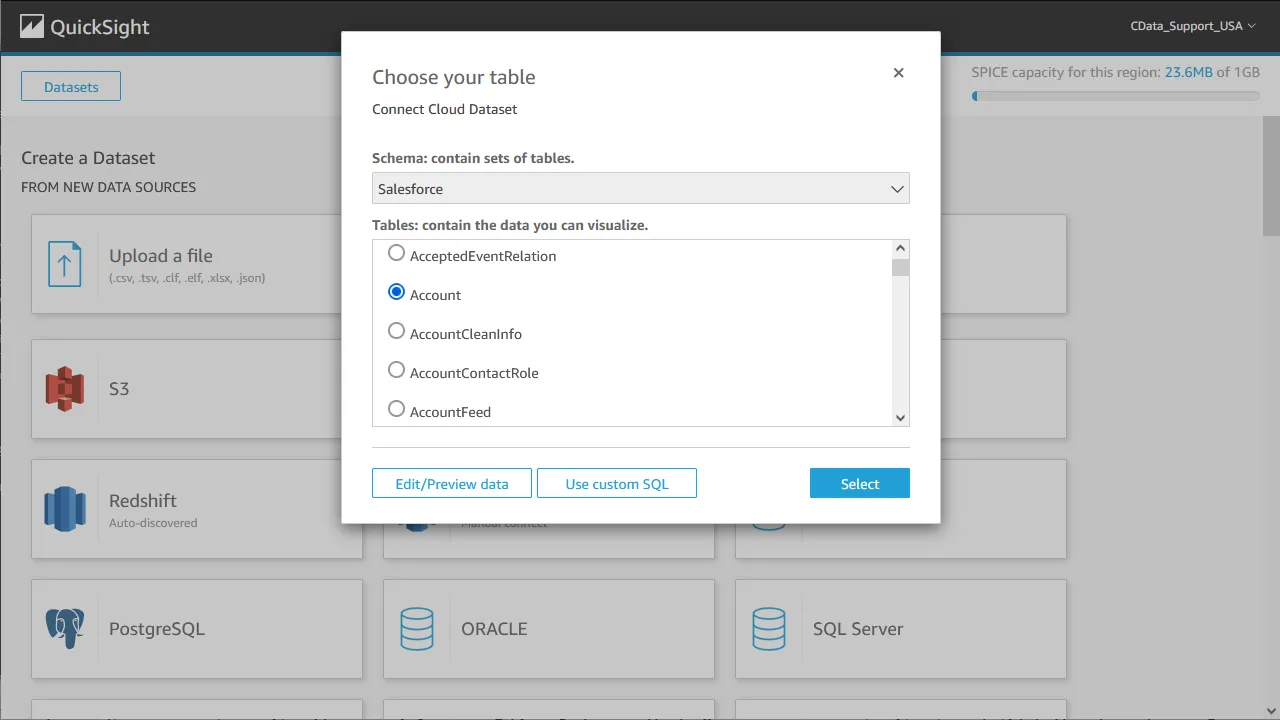Click the SPICE capacity progress bar
Screen dimensions: 1280x720
click(x=1115, y=96)
